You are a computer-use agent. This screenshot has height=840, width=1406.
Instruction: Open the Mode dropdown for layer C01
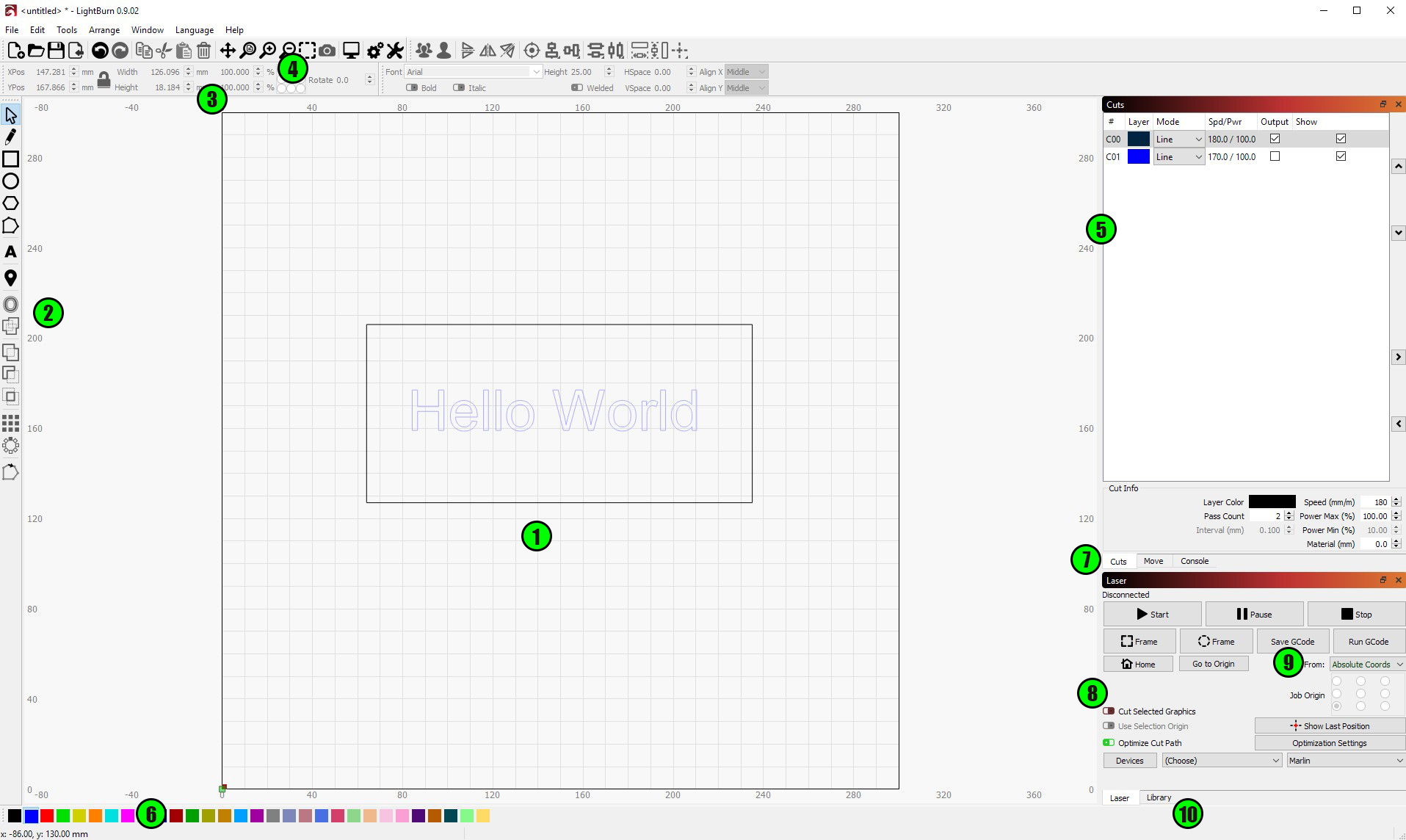point(1179,156)
